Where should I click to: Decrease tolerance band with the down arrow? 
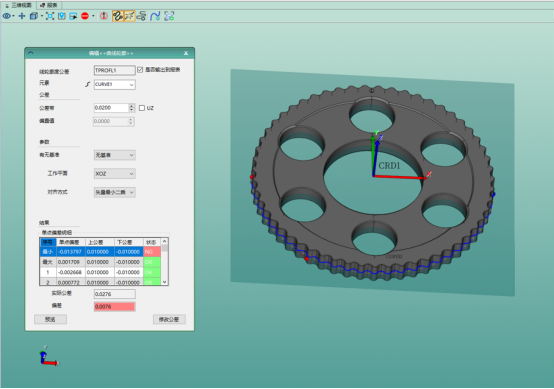(x=131, y=110)
